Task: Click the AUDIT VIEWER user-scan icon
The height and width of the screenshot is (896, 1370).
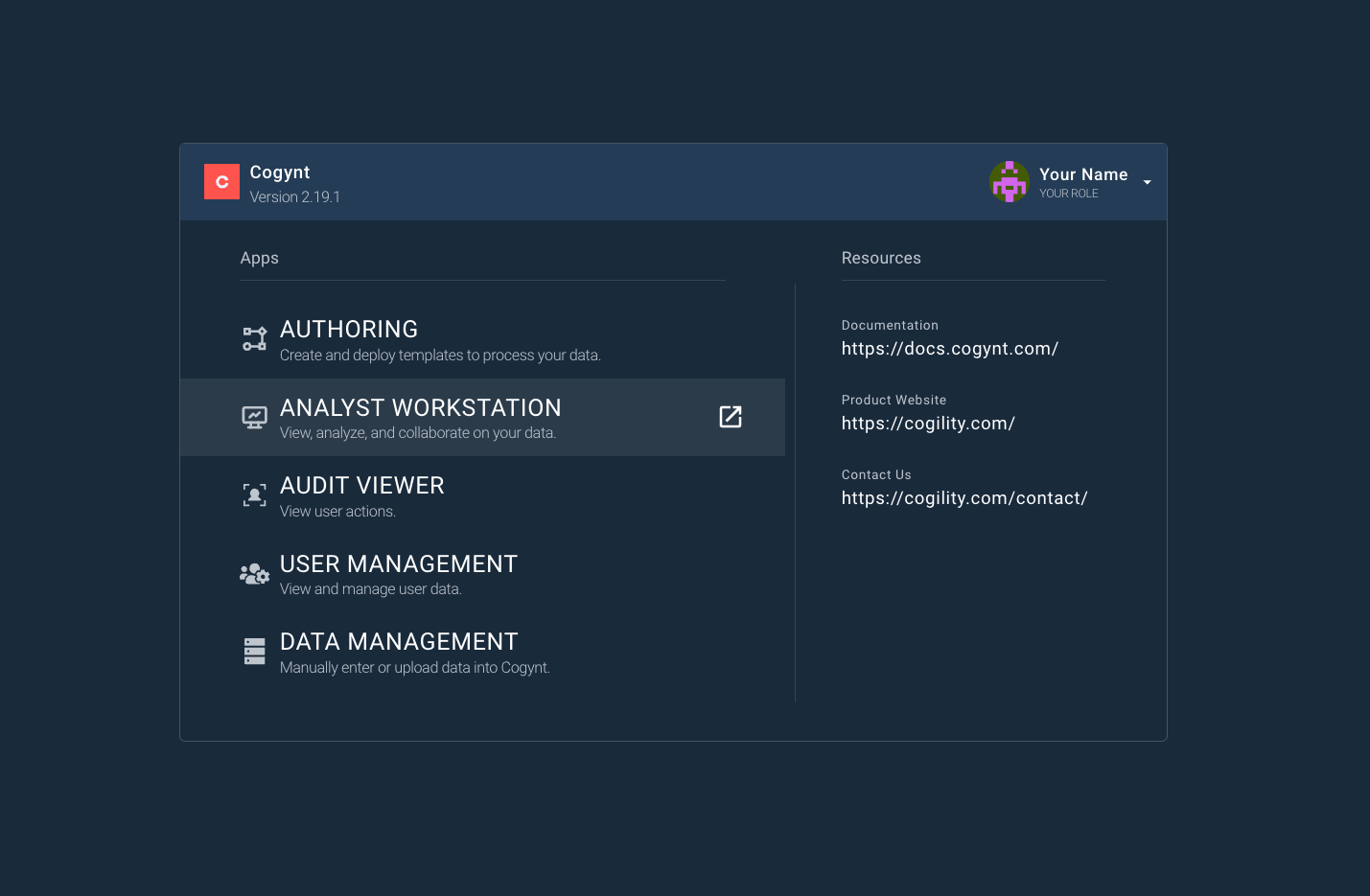Action: 254,494
